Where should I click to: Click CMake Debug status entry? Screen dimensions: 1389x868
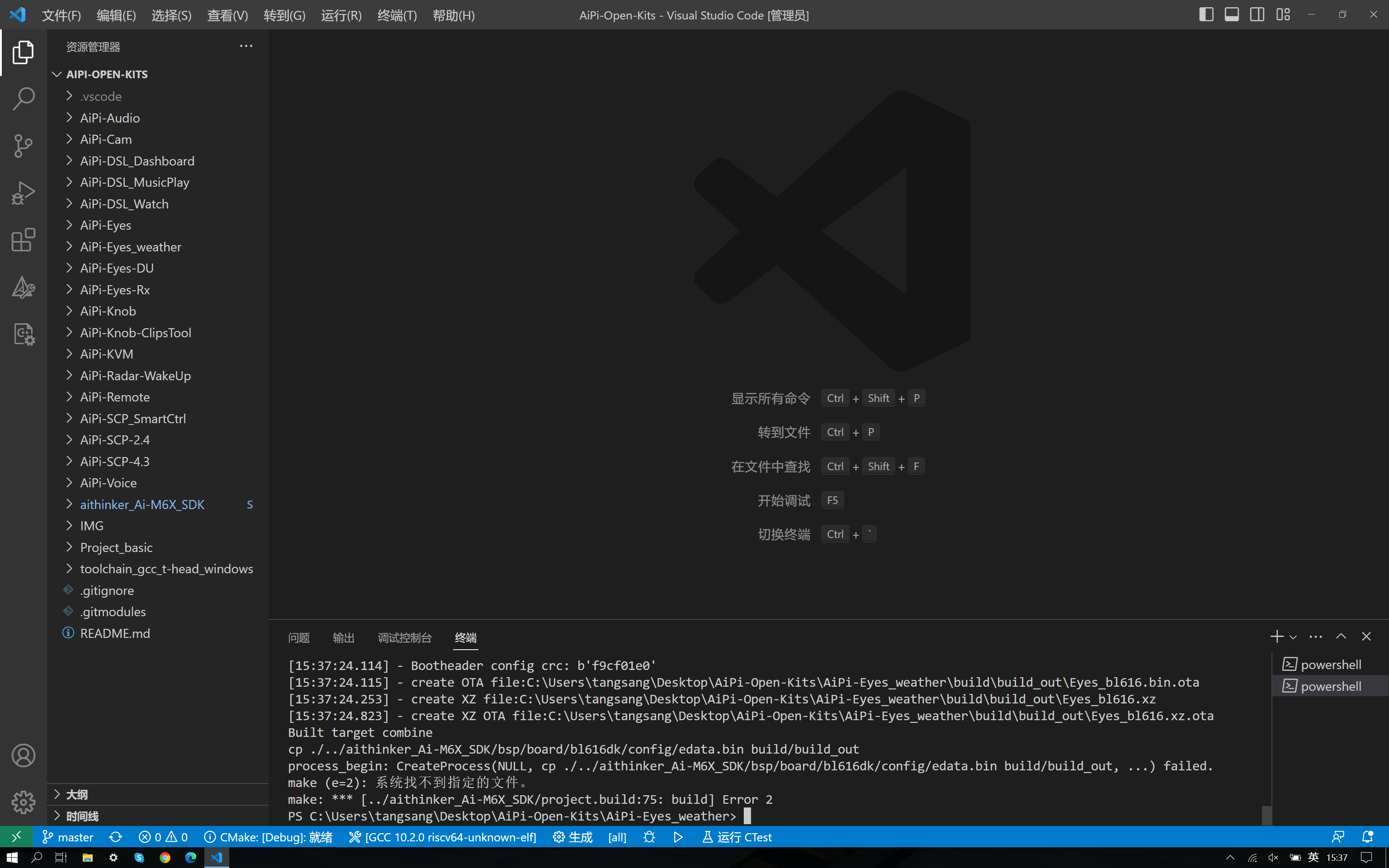[x=268, y=837]
